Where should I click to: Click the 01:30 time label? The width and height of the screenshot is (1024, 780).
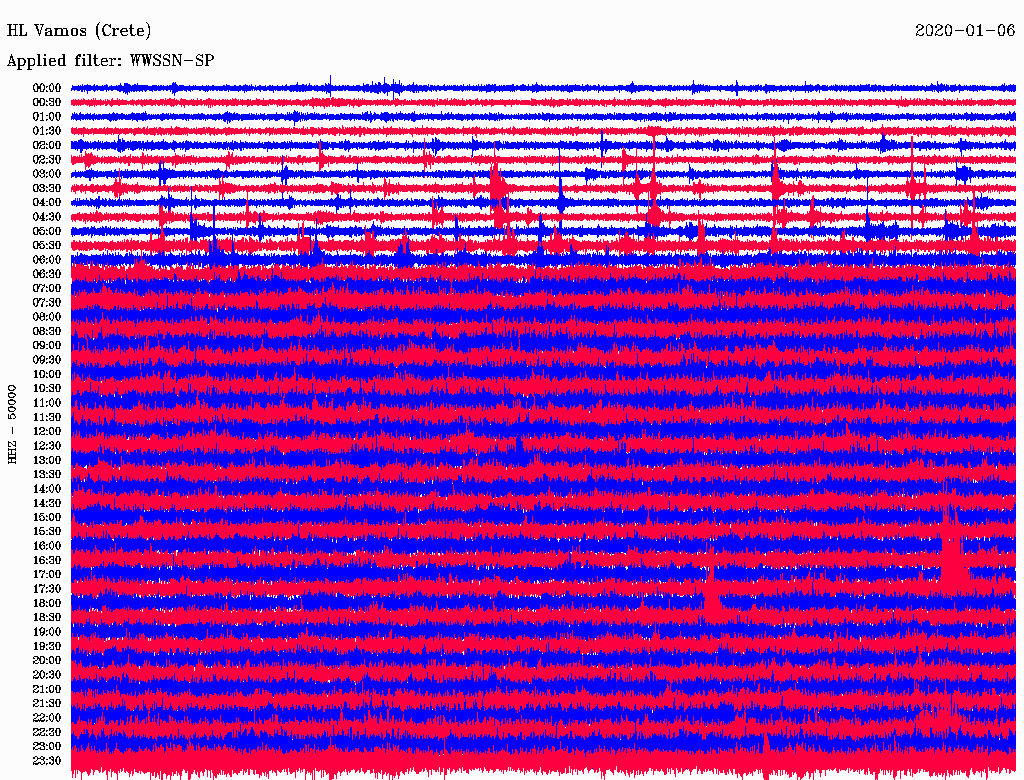[47, 131]
